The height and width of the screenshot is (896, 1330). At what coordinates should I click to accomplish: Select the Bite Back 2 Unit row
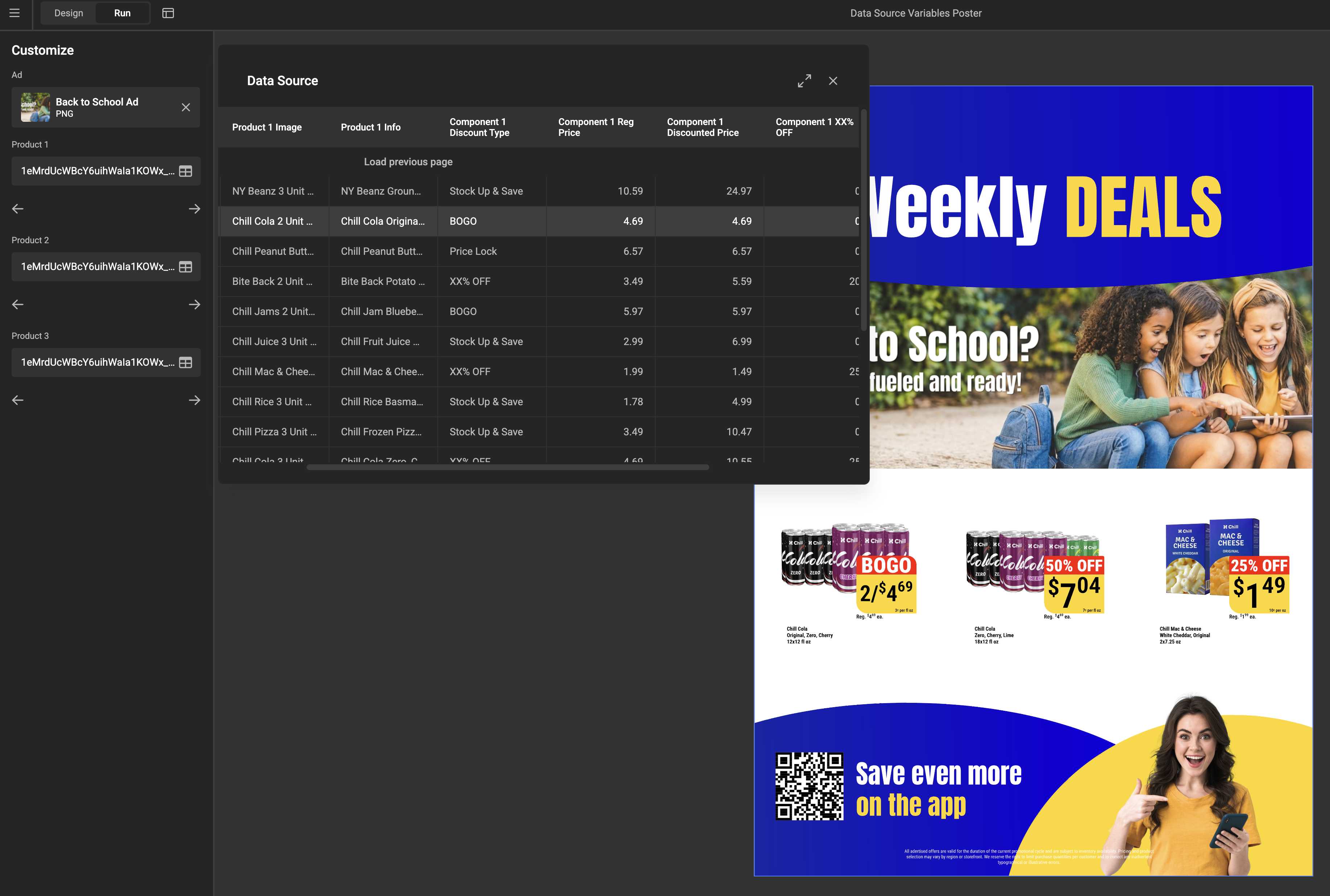pos(539,282)
